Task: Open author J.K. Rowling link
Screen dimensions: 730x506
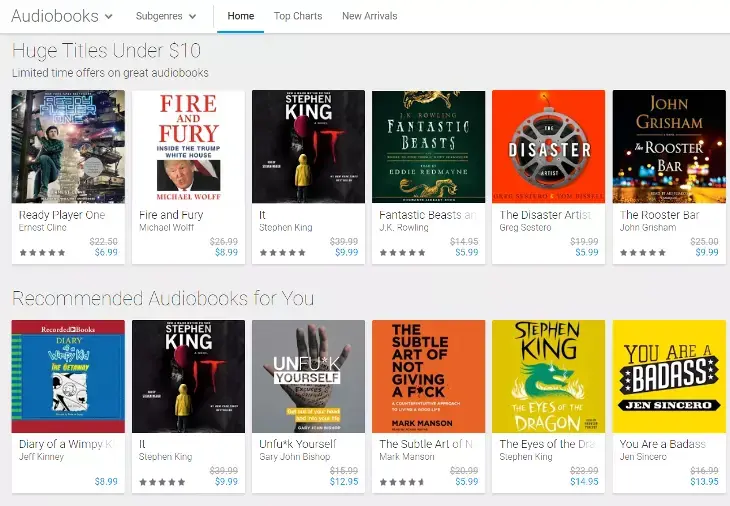Action: (404, 228)
